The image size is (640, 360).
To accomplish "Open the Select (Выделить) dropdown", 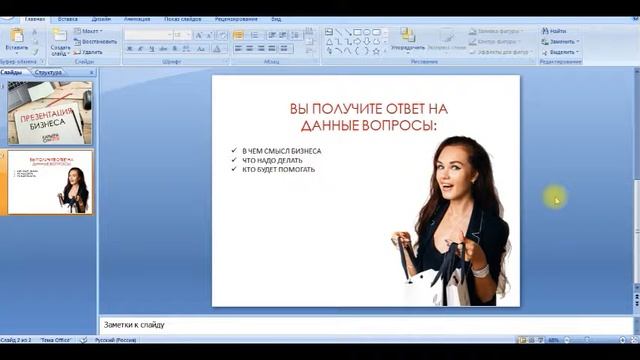I will pos(560,52).
